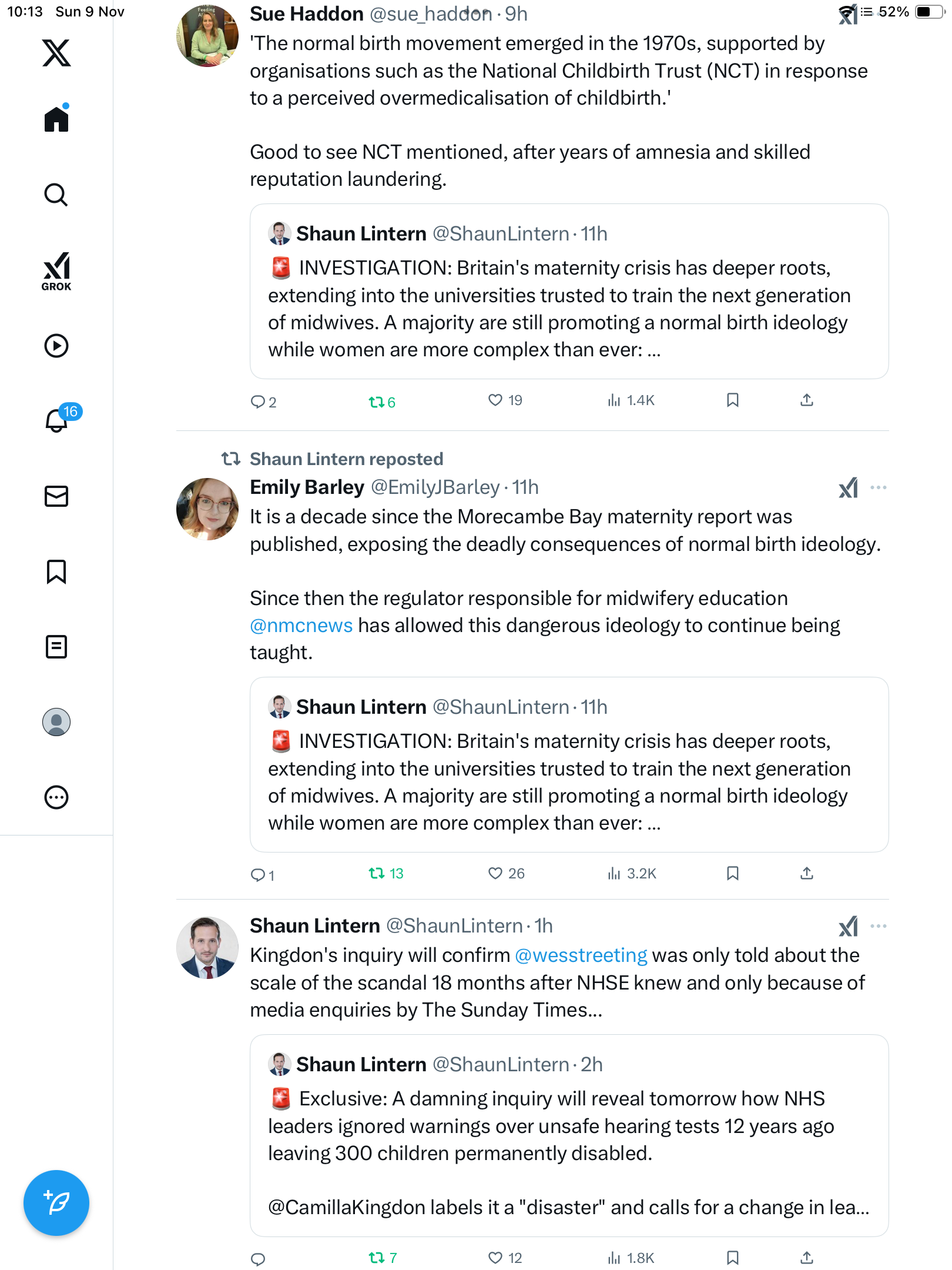Undo repost on Emily Barley's post
Viewport: 952px width, 1270px height.
point(377,874)
